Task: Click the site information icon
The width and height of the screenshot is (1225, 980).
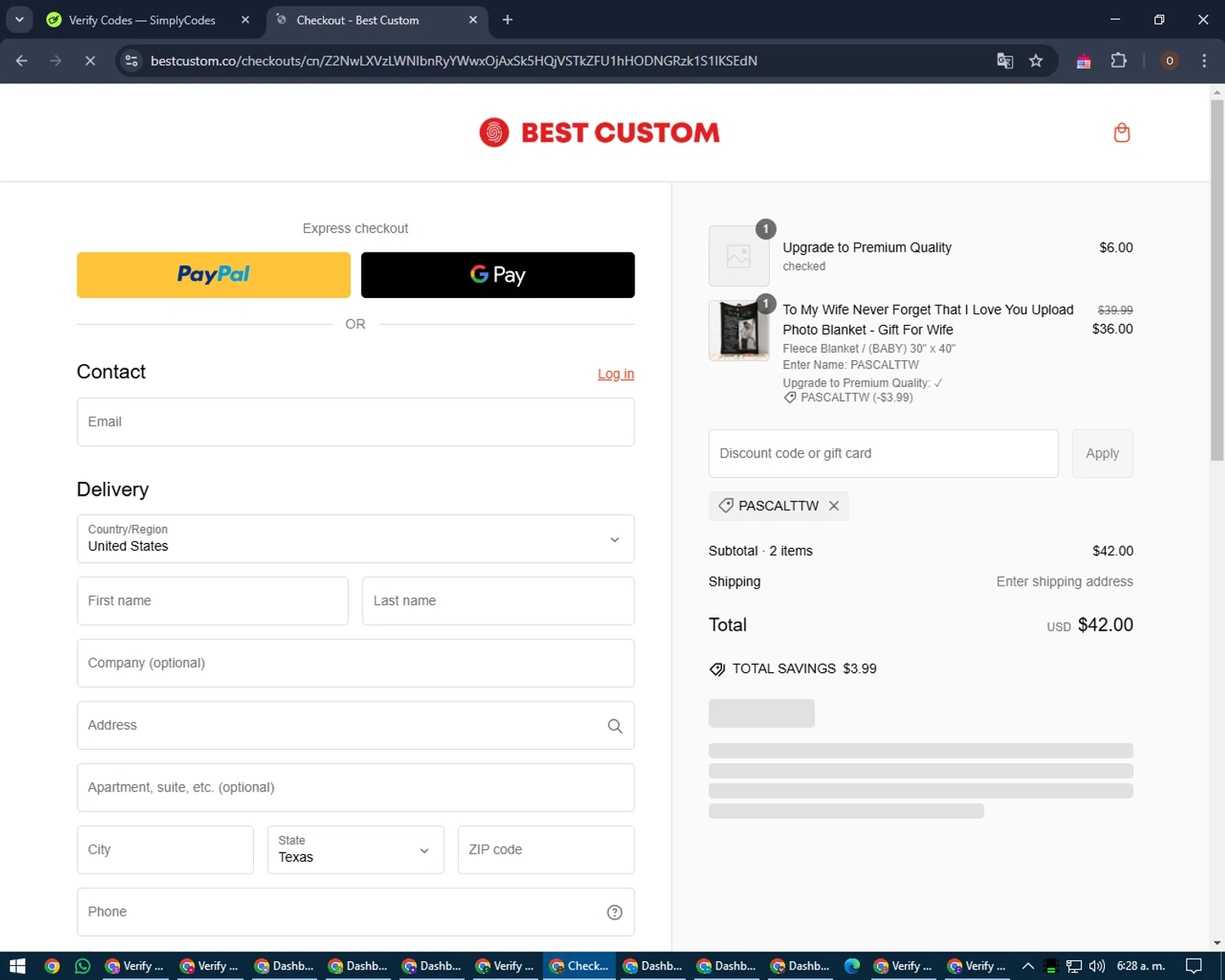Action: click(x=131, y=60)
